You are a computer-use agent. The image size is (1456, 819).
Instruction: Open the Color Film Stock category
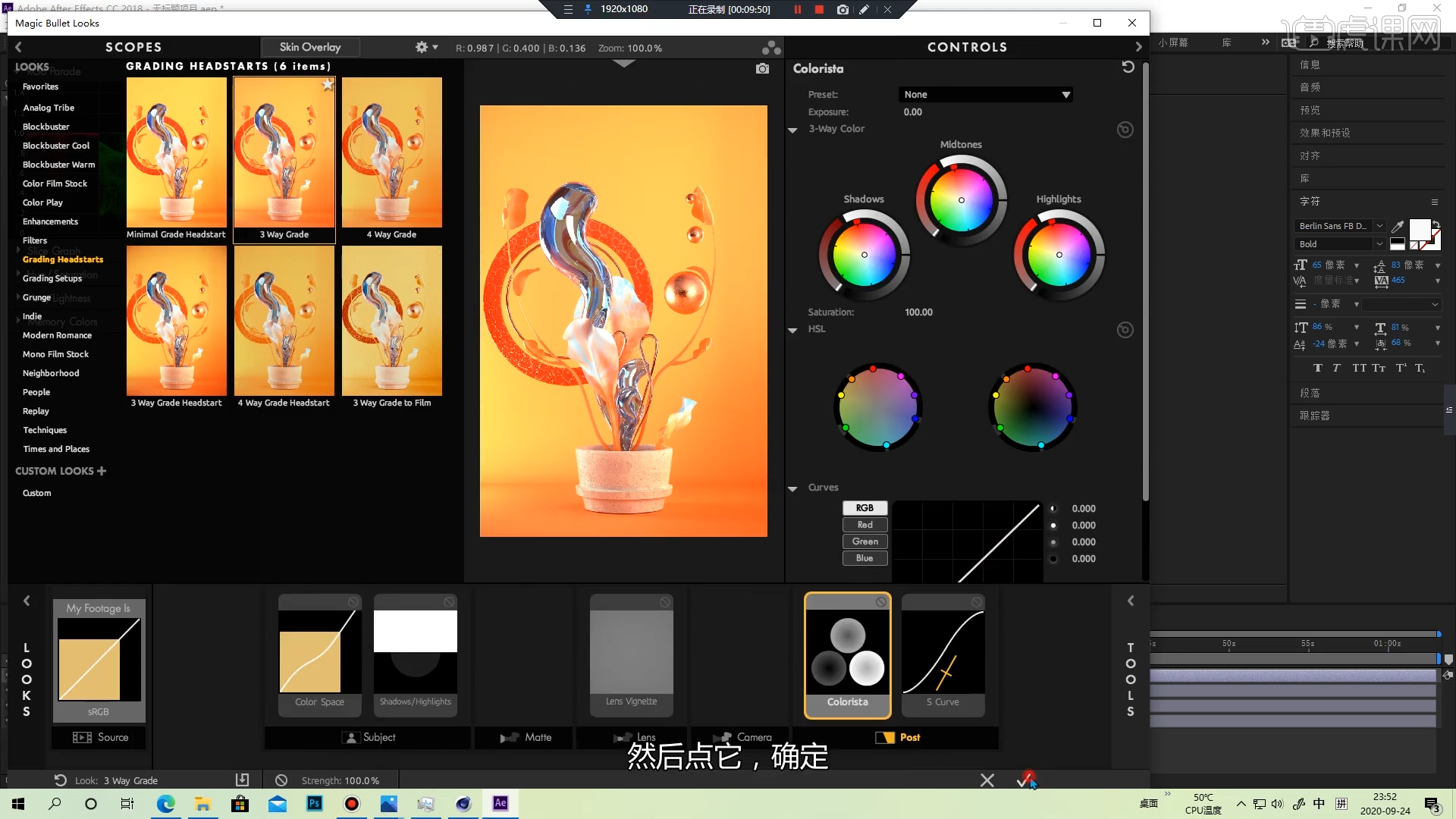[55, 184]
